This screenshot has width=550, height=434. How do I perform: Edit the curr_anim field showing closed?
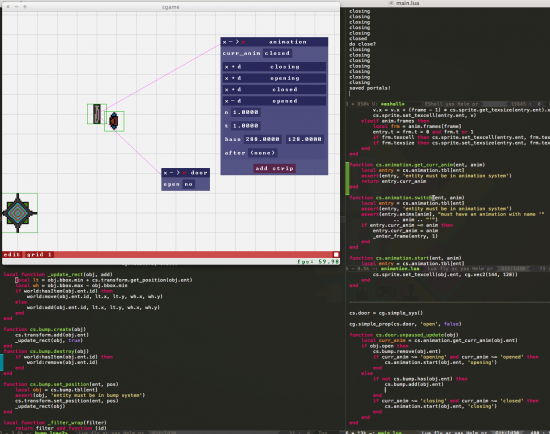(277, 53)
